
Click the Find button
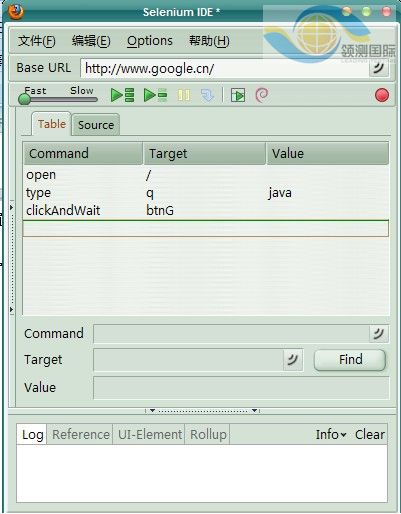pos(350,360)
